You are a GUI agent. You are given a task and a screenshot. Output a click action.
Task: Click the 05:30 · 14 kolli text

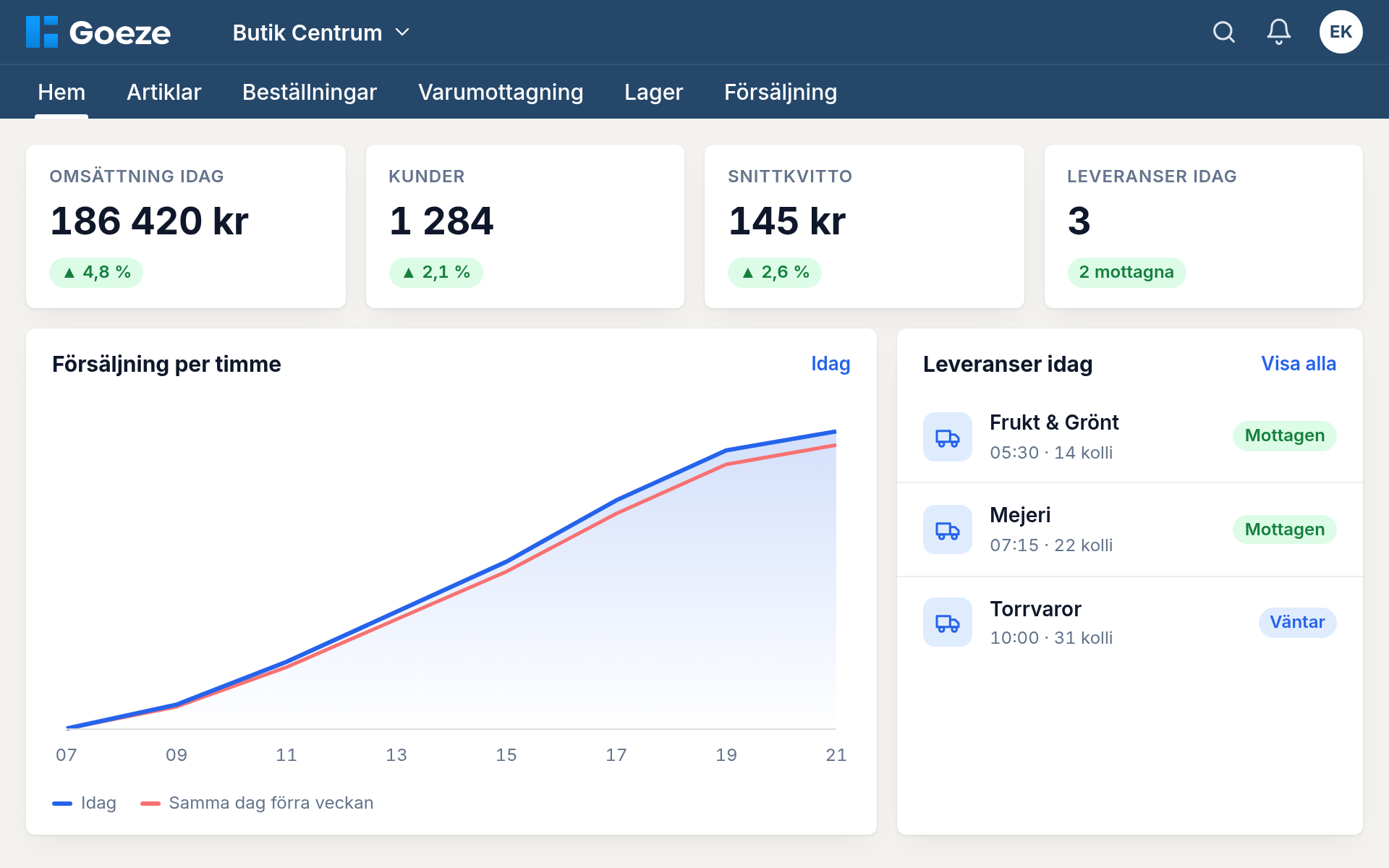[1051, 453]
